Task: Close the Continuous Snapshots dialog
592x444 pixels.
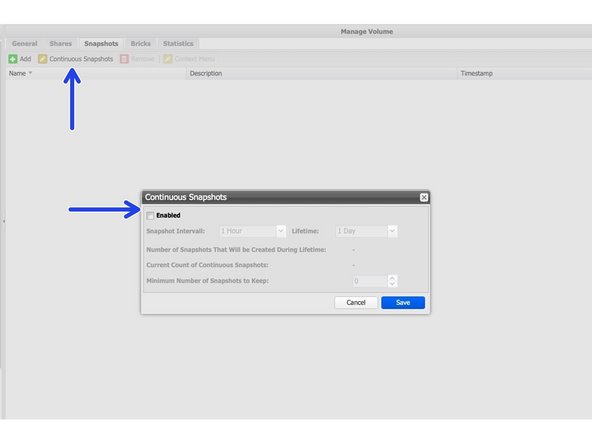Action: coord(424,197)
